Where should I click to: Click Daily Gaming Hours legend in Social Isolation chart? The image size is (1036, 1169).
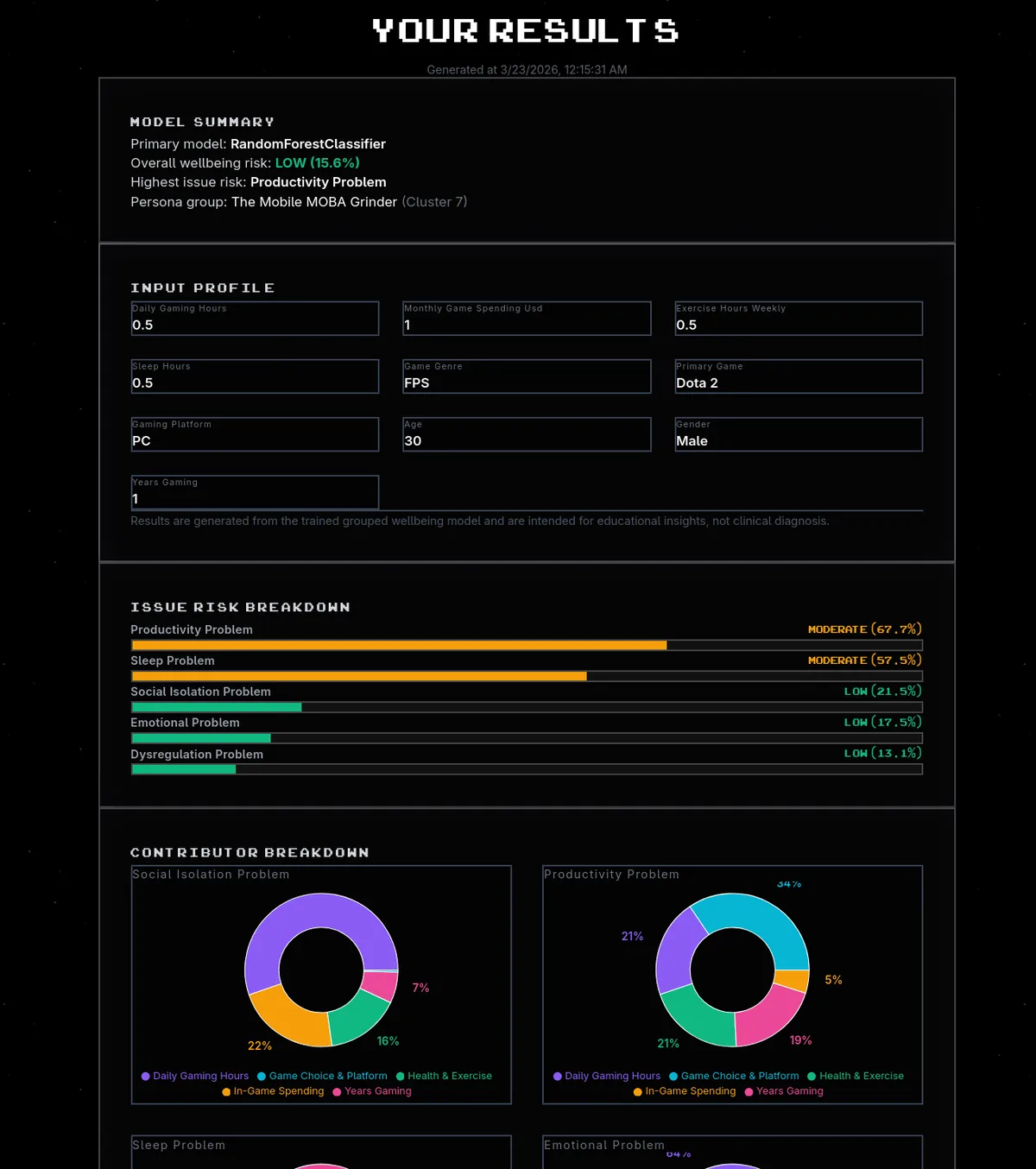click(195, 1076)
